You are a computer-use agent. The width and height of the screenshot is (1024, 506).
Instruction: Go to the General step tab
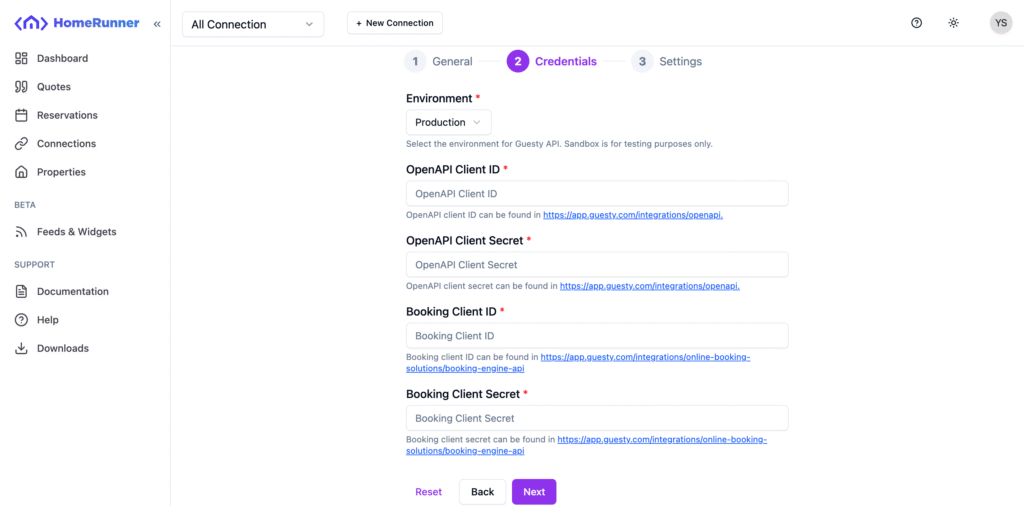(439, 61)
